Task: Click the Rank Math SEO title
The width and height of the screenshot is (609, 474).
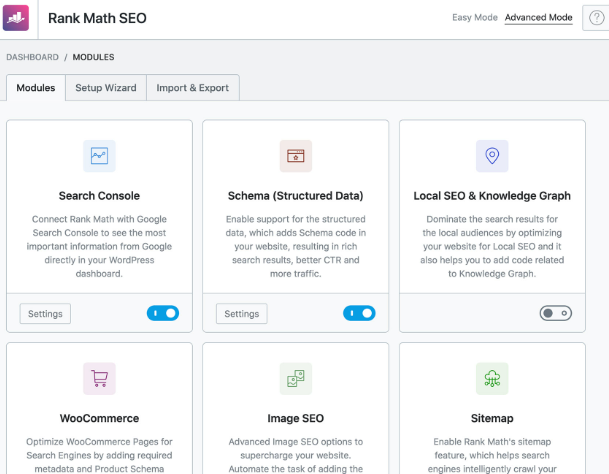Action: point(97,18)
